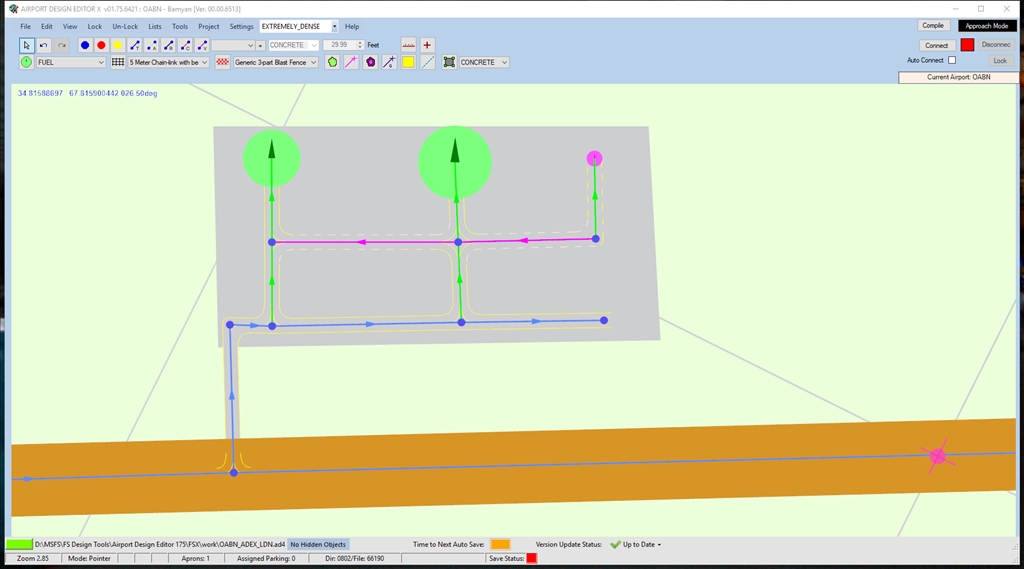Click the yellow square color swatch
The image size is (1024, 569).
tap(408, 62)
